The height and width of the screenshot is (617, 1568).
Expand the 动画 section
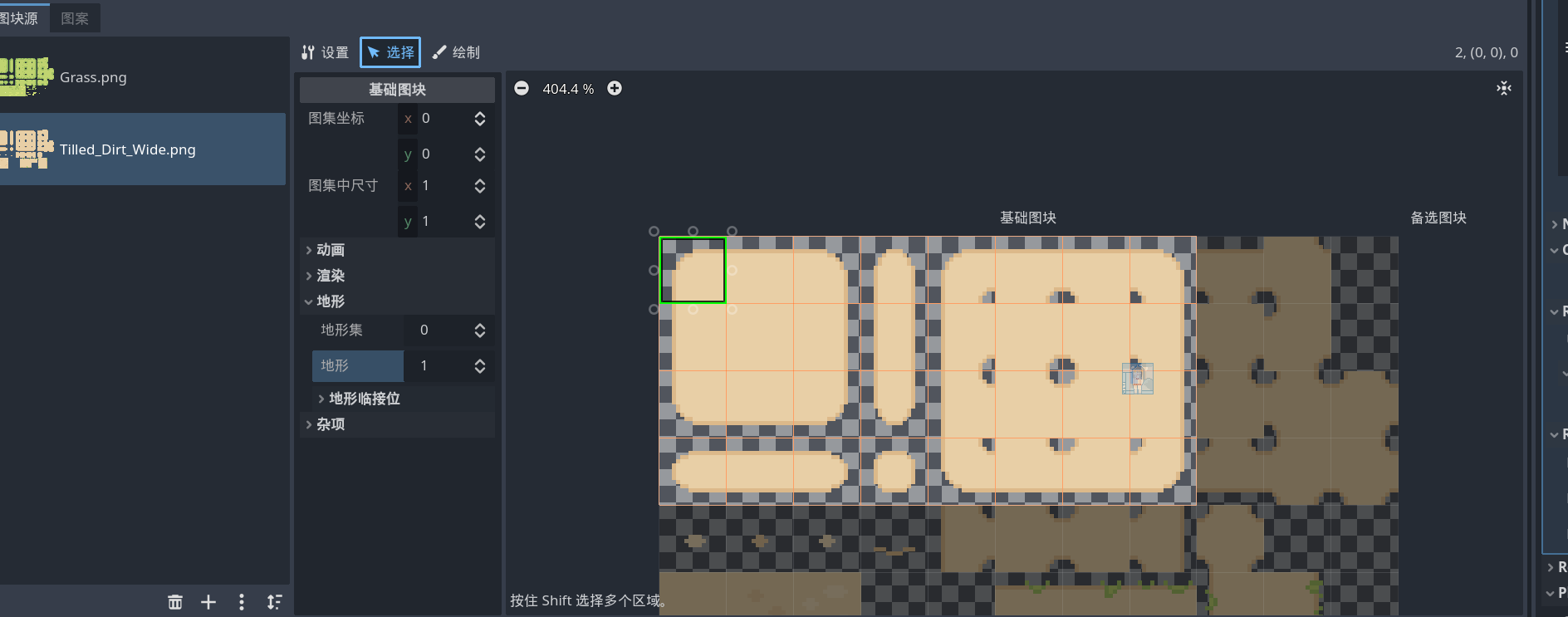330,250
